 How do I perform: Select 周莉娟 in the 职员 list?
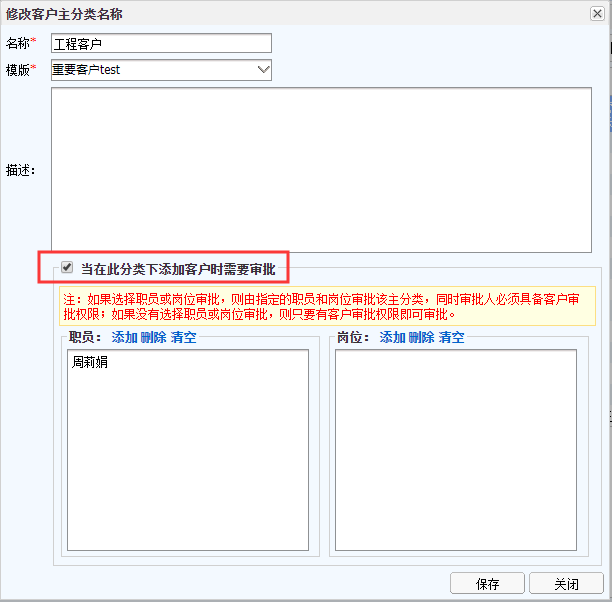[90, 362]
